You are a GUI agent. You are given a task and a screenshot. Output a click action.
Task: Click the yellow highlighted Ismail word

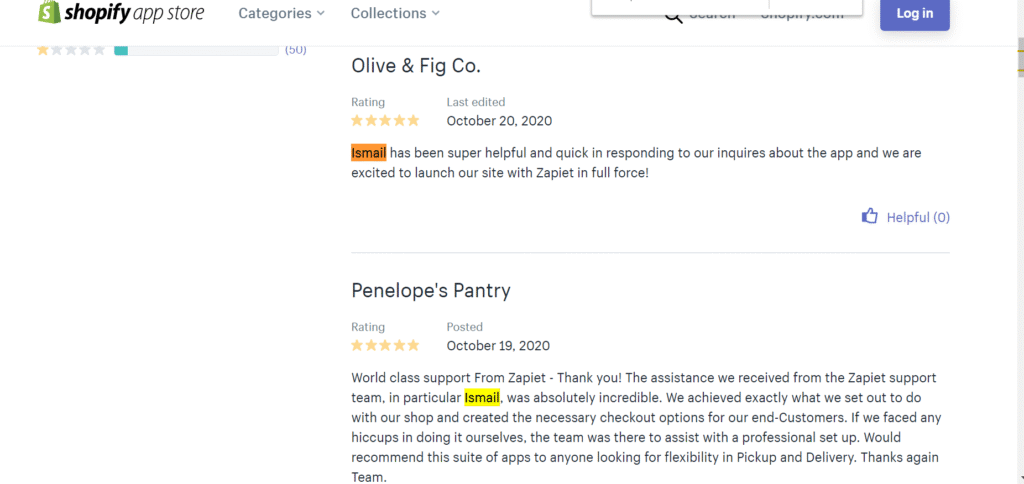click(481, 398)
